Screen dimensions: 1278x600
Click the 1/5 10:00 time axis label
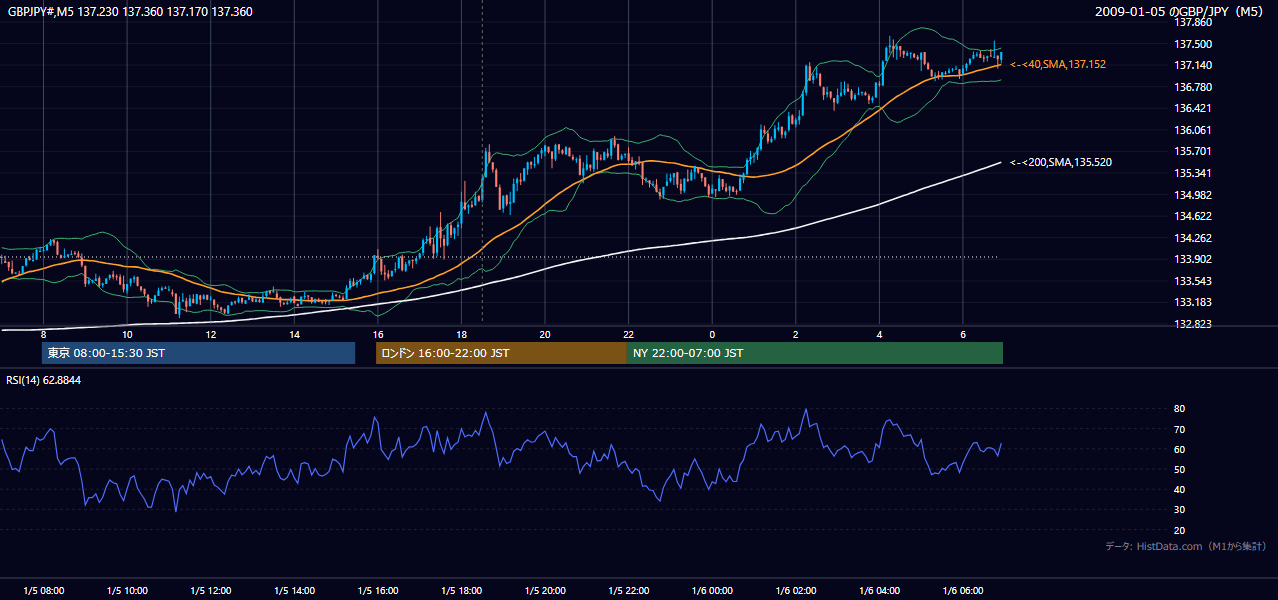127,591
